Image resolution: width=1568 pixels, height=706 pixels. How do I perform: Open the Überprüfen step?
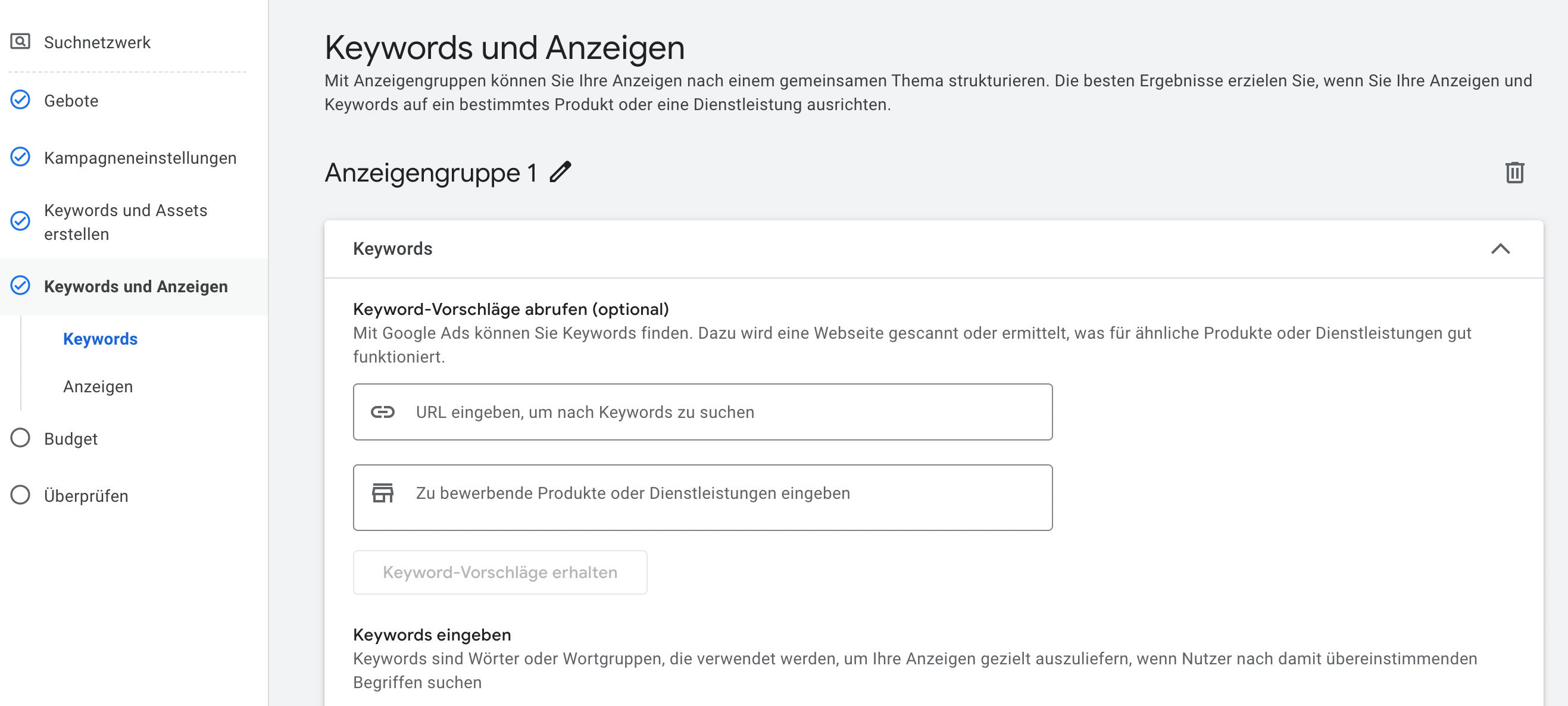(x=86, y=496)
